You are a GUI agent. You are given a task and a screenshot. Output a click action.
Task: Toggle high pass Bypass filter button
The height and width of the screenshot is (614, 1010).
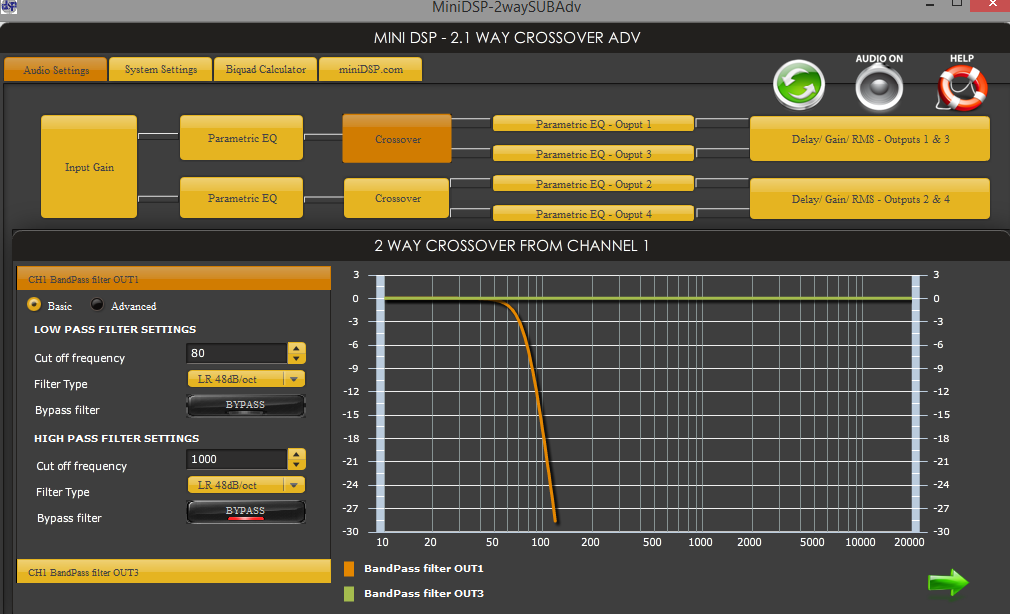click(x=245, y=512)
